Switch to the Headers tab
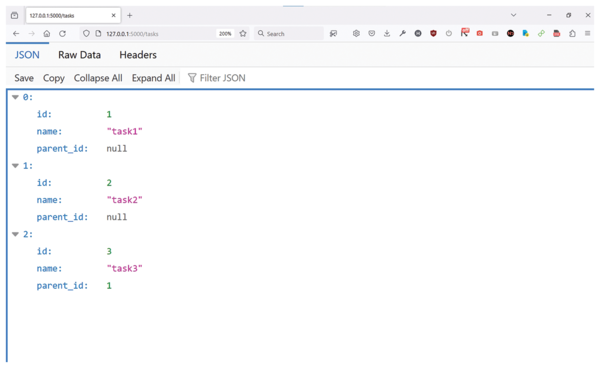Image resolution: width=600 pixels, height=368 pixels. [x=138, y=55]
